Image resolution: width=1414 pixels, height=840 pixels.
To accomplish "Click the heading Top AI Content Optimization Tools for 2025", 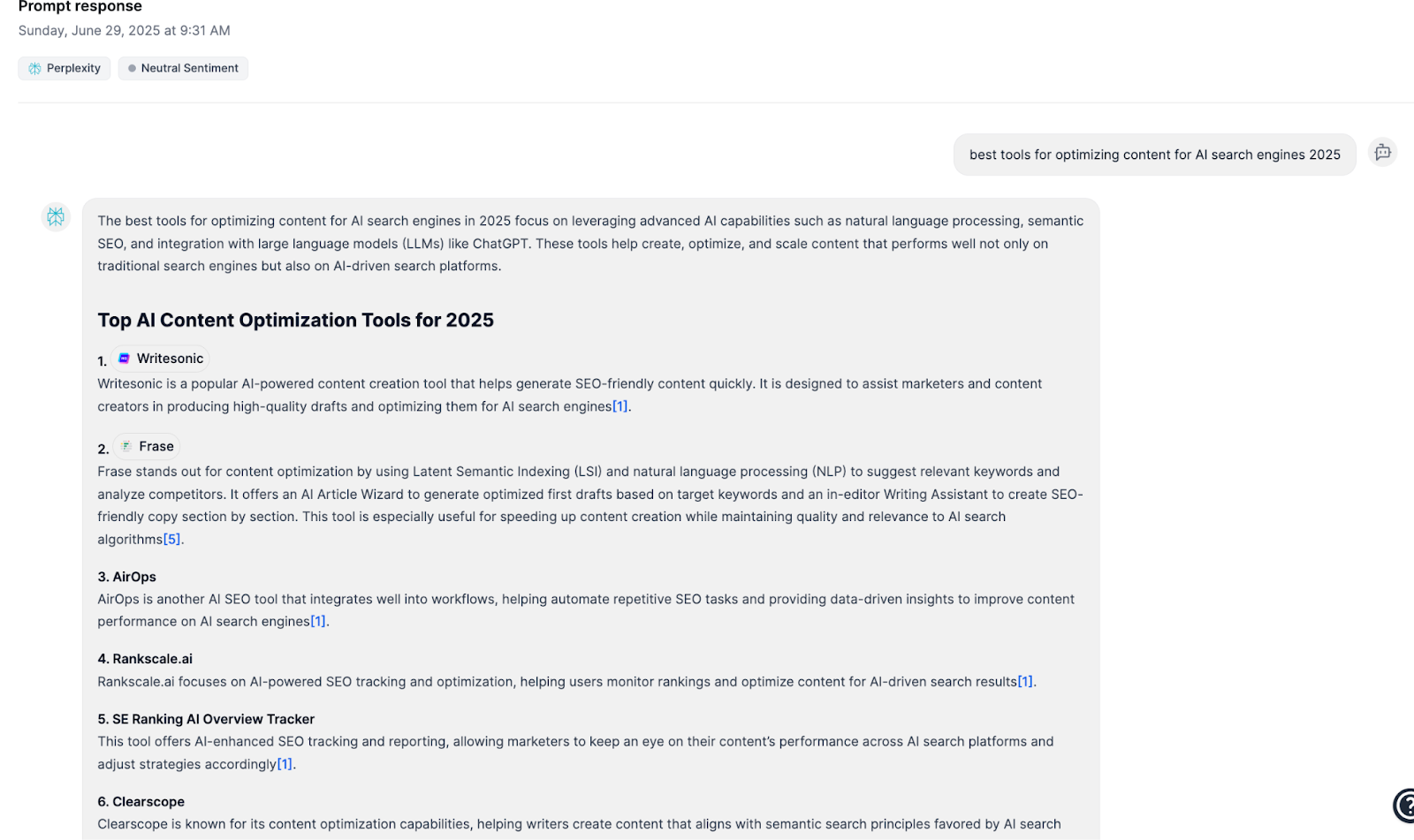I will (295, 321).
